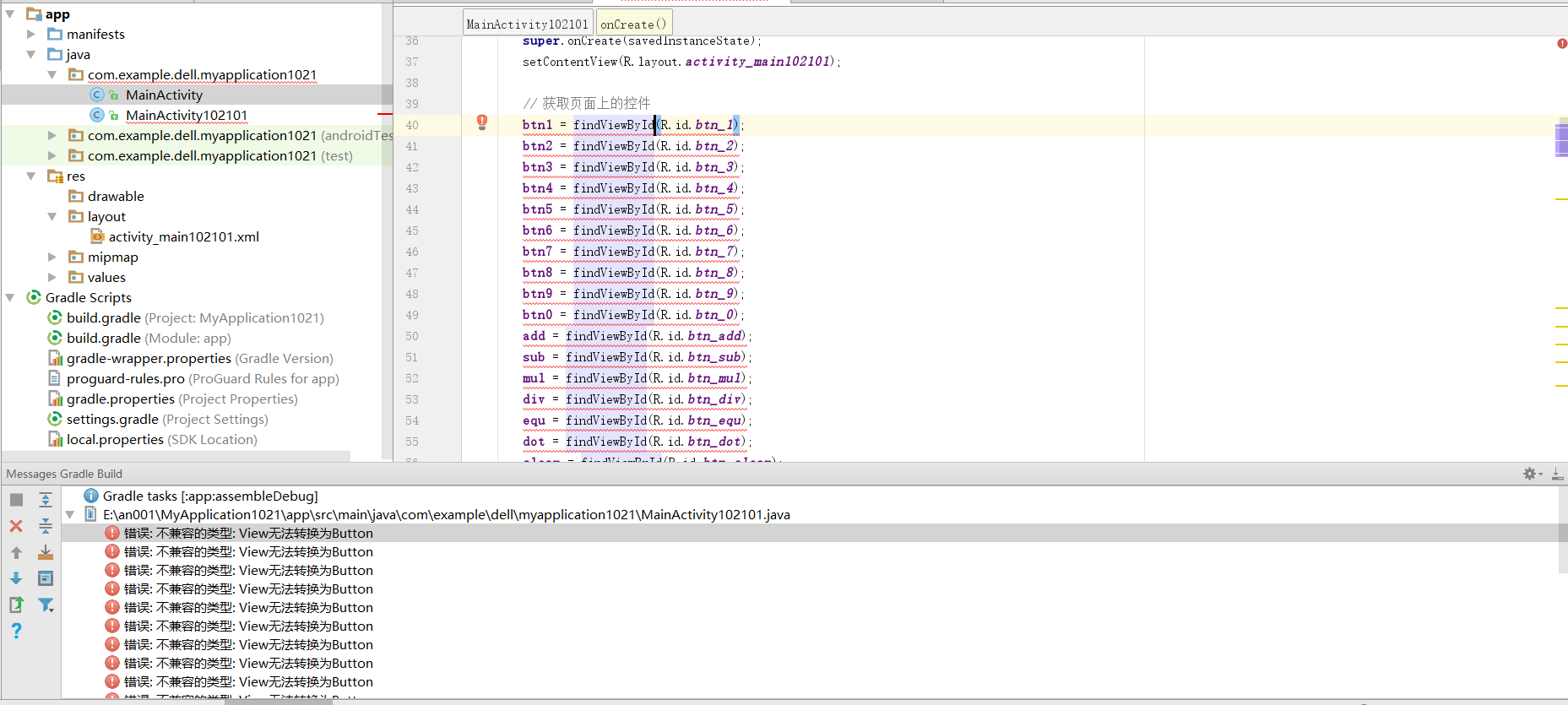The height and width of the screenshot is (705, 1568).
Task: Open settings.gradle (Project Settings)
Action: pos(167,419)
